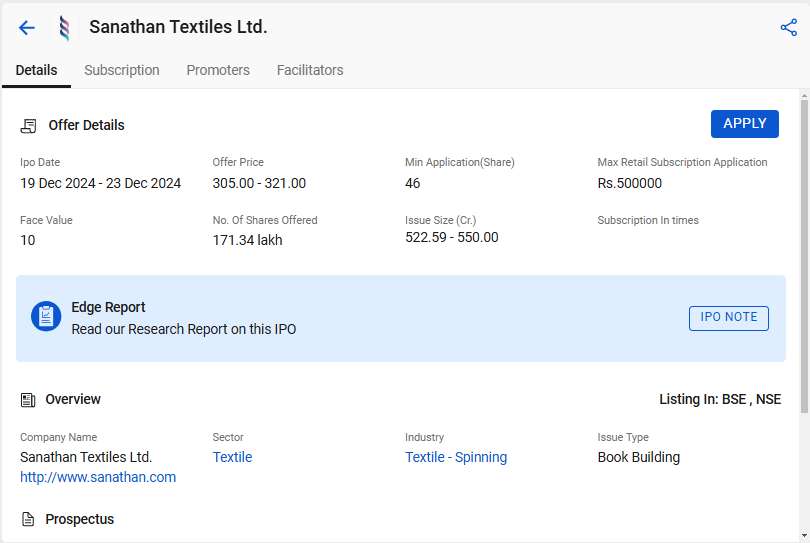The height and width of the screenshot is (543, 810).
Task: Click the Sanathan Textiles company logo
Action: [65, 28]
